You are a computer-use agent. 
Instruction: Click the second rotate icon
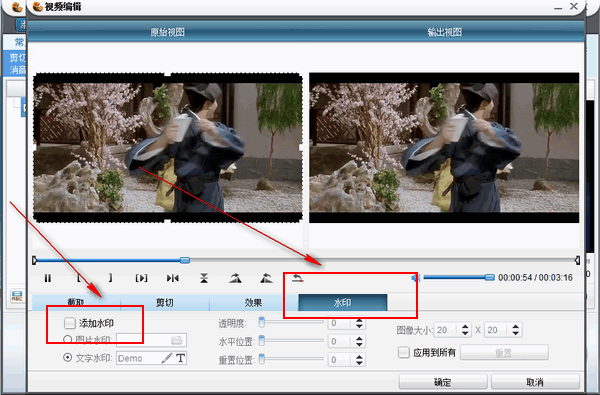coord(266,278)
